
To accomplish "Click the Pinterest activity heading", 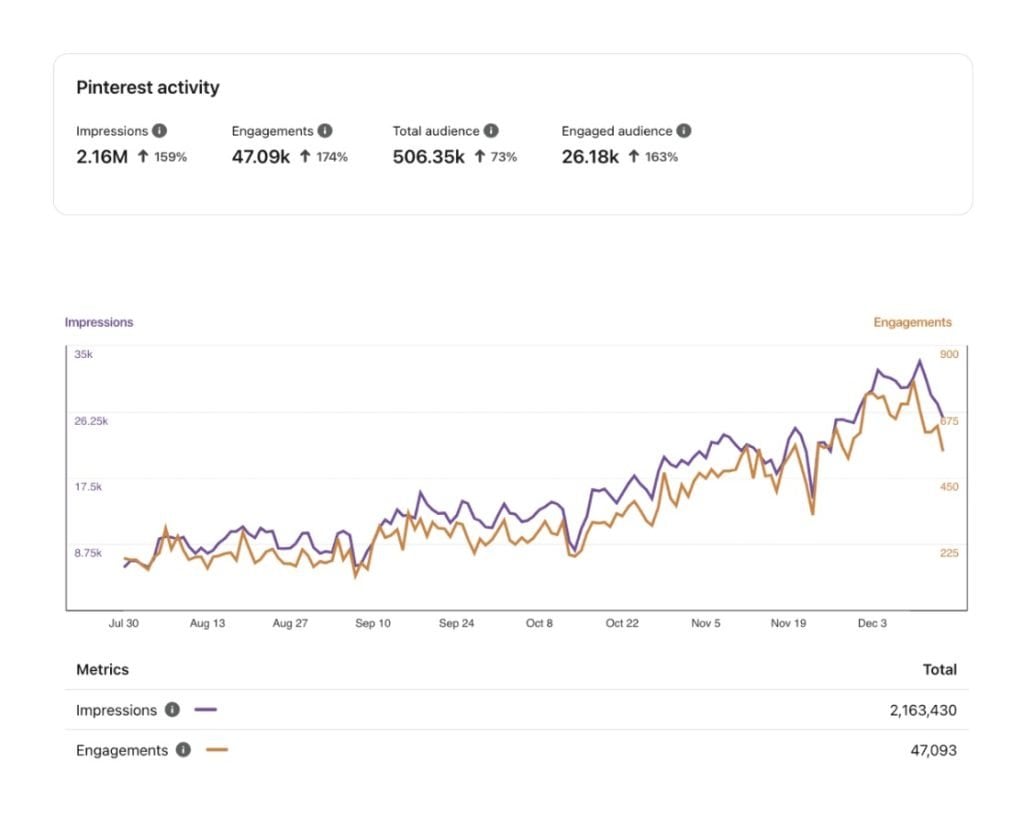I will pyautogui.click(x=148, y=88).
